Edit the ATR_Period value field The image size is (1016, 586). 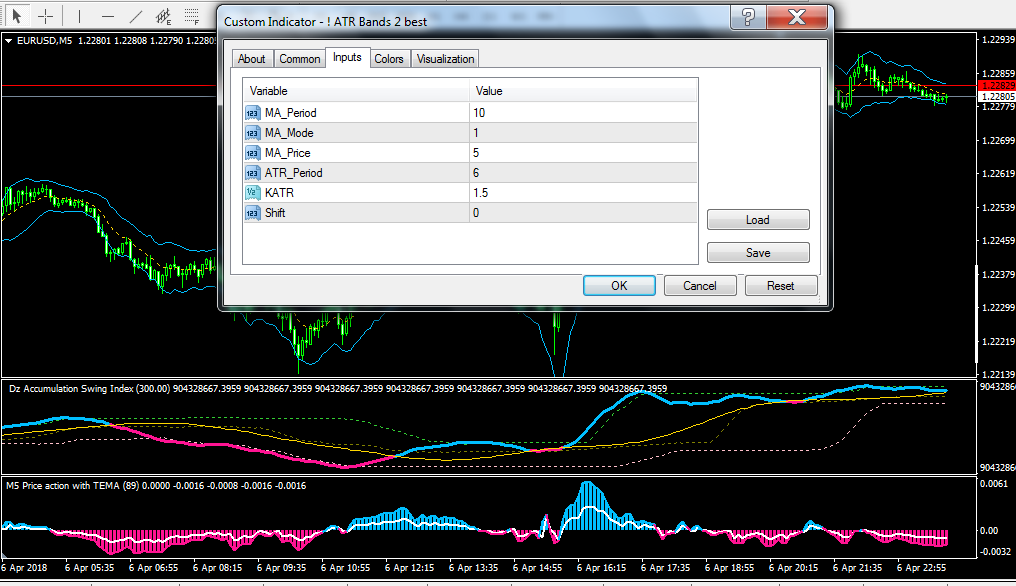click(x=583, y=173)
